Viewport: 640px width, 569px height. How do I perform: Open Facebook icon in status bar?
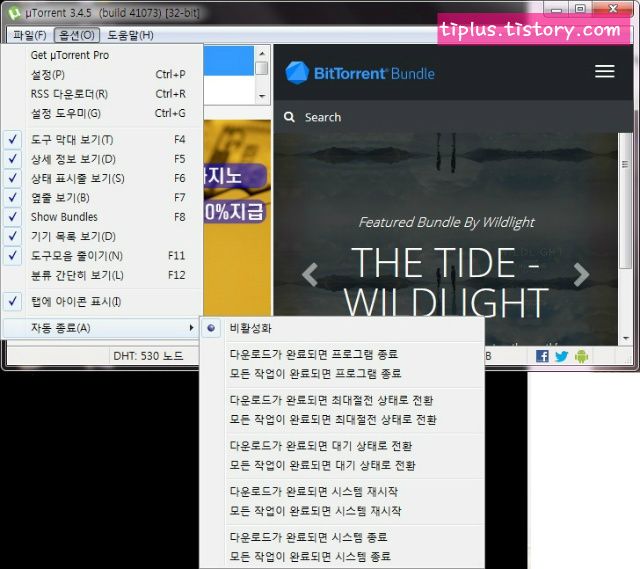[x=542, y=356]
